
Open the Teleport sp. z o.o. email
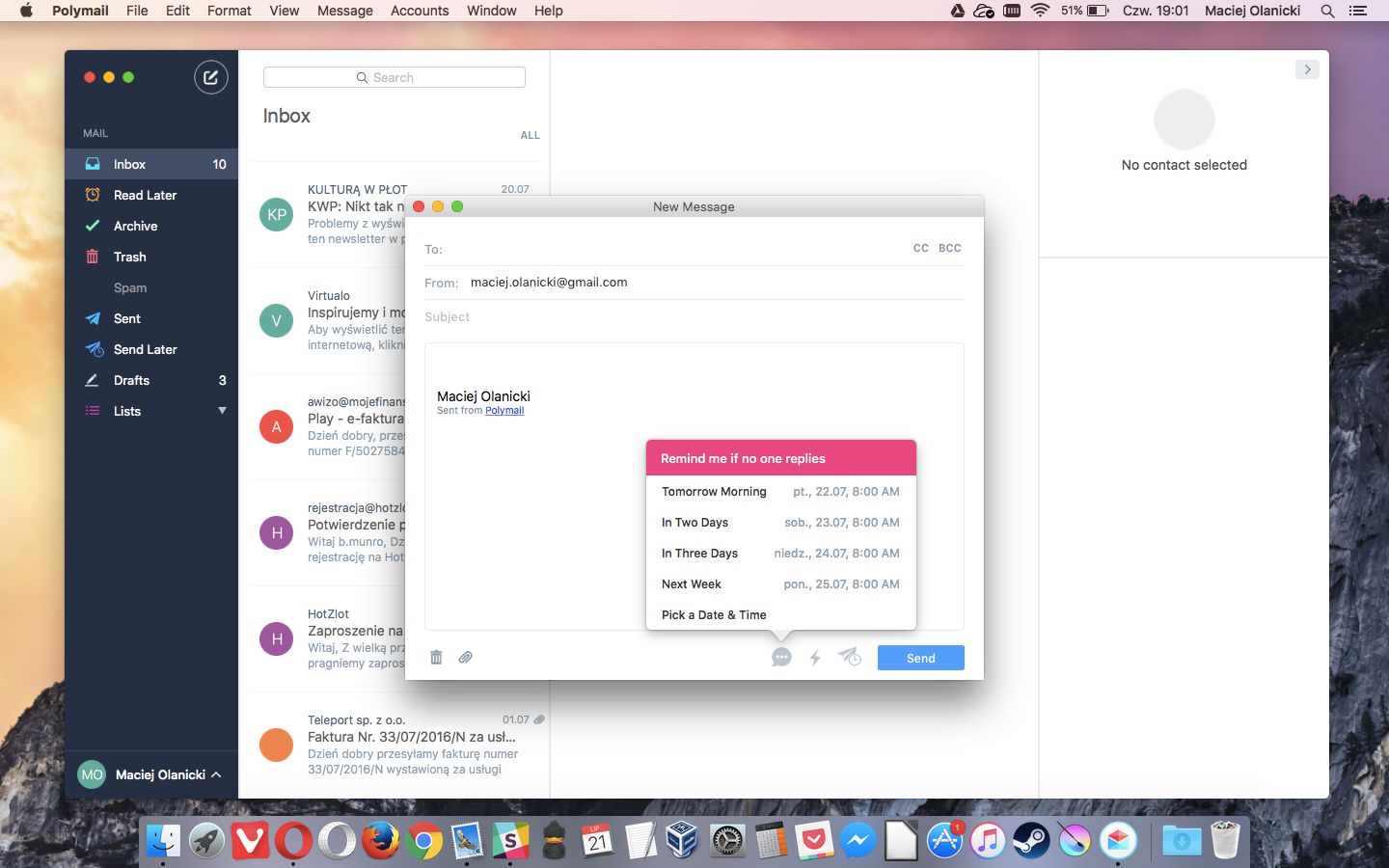click(x=399, y=745)
